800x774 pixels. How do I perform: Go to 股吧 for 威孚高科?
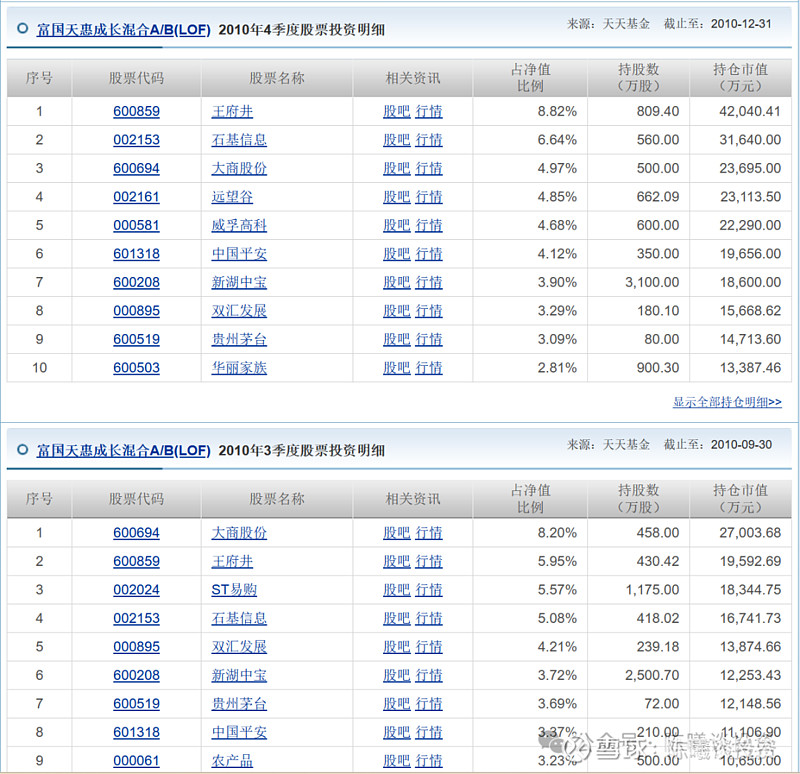[x=397, y=226]
